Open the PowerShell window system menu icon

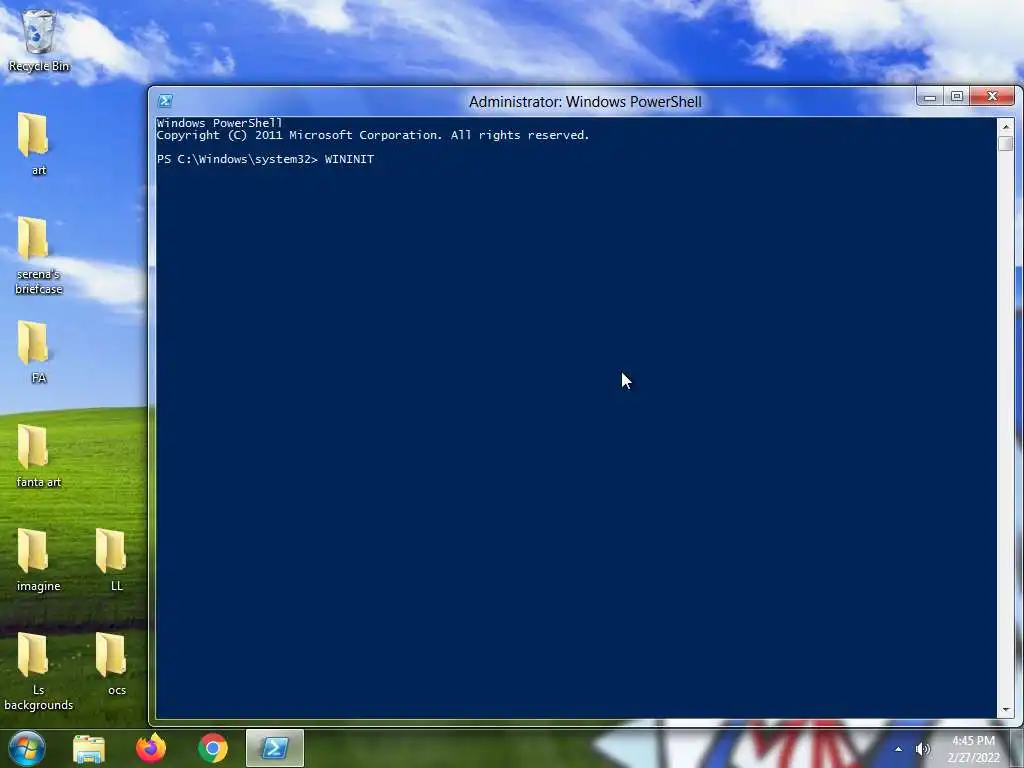pyautogui.click(x=165, y=101)
